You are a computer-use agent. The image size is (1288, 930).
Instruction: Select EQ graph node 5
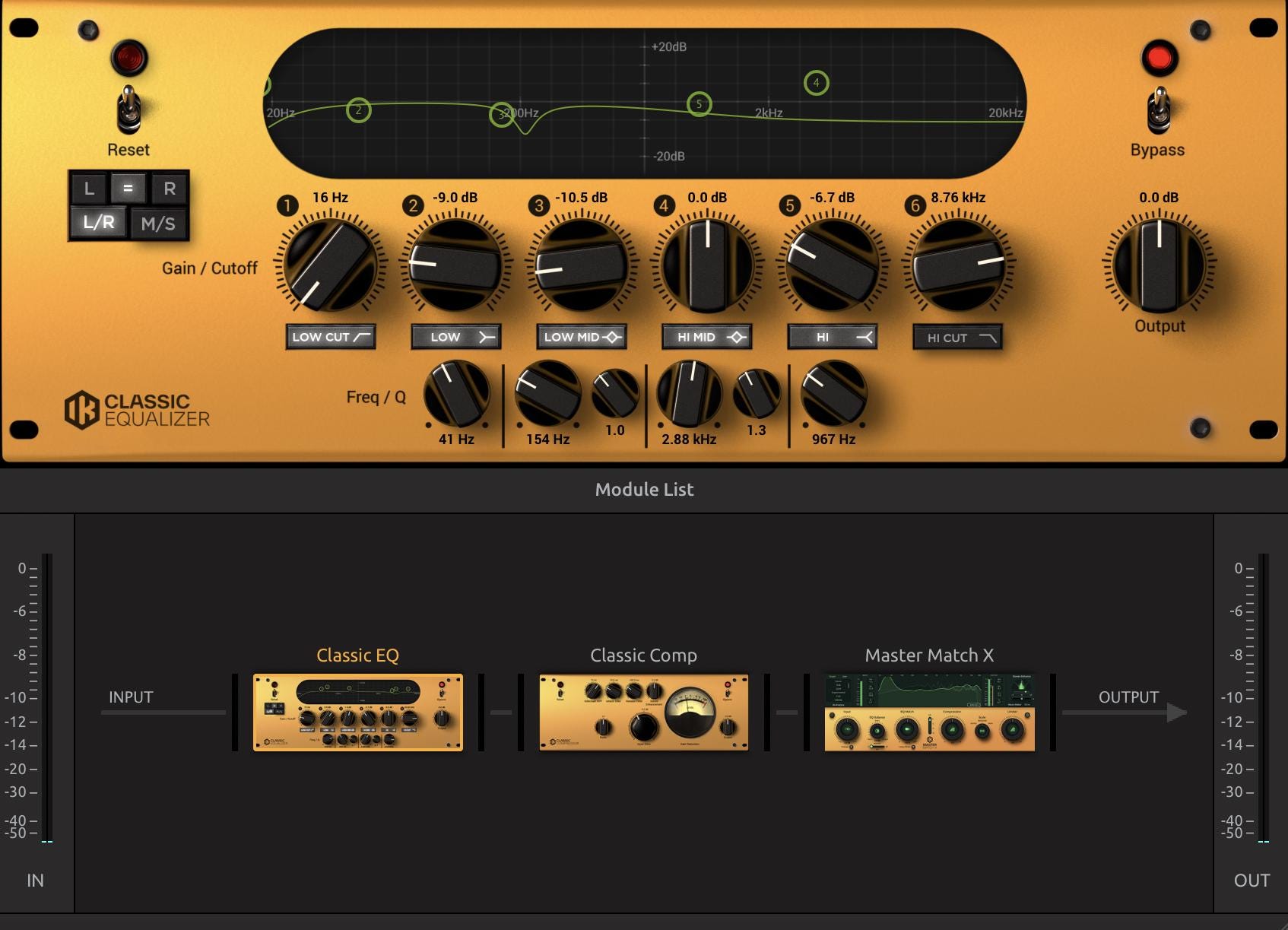coord(700,104)
